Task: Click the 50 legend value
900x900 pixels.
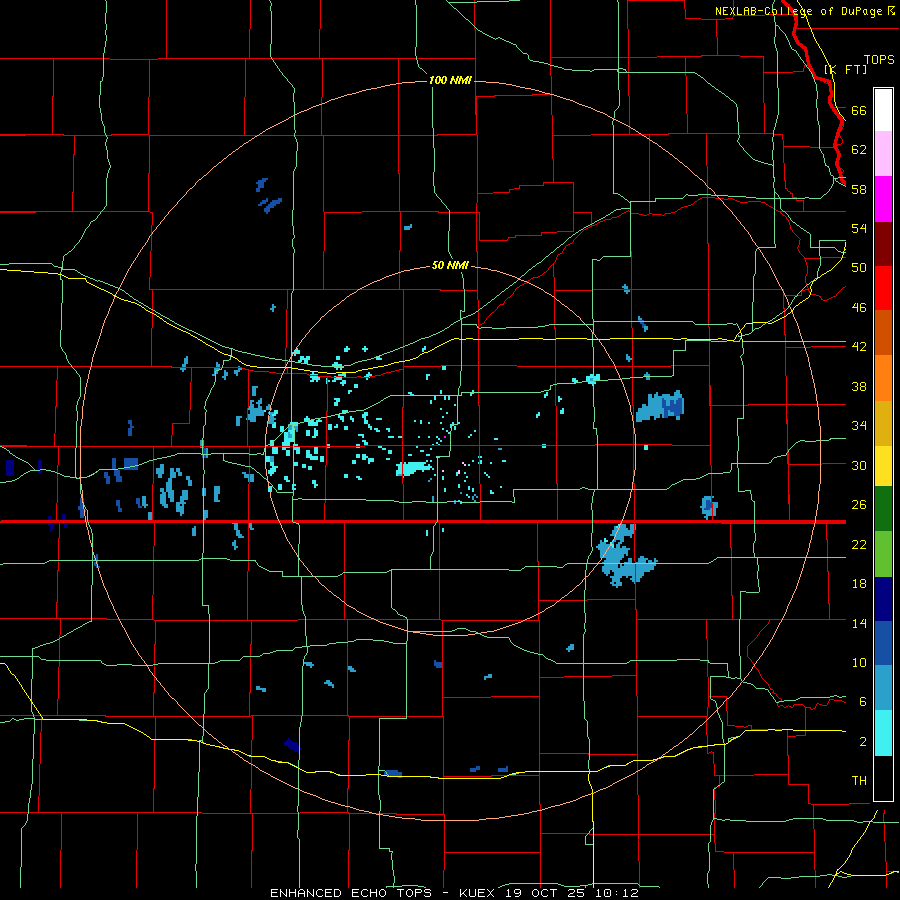Action: (859, 267)
